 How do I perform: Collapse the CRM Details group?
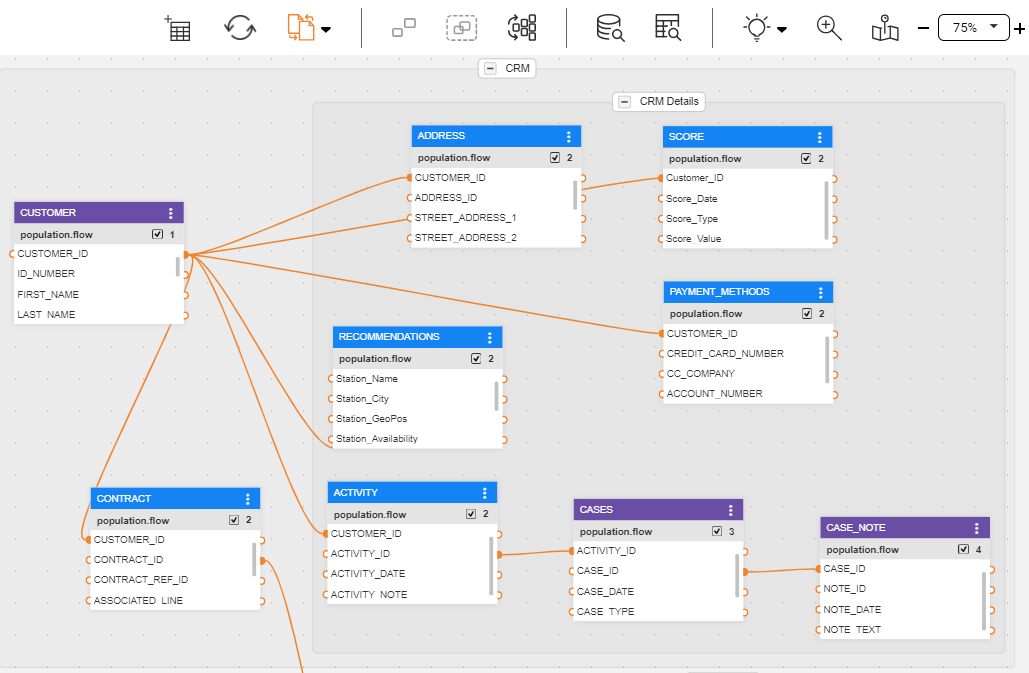point(625,102)
